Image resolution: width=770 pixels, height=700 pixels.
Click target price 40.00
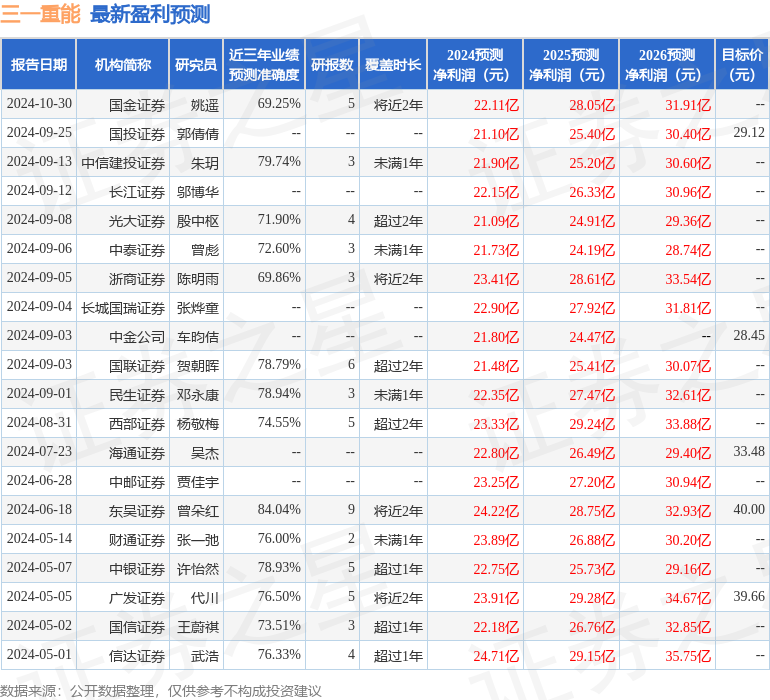749,509
